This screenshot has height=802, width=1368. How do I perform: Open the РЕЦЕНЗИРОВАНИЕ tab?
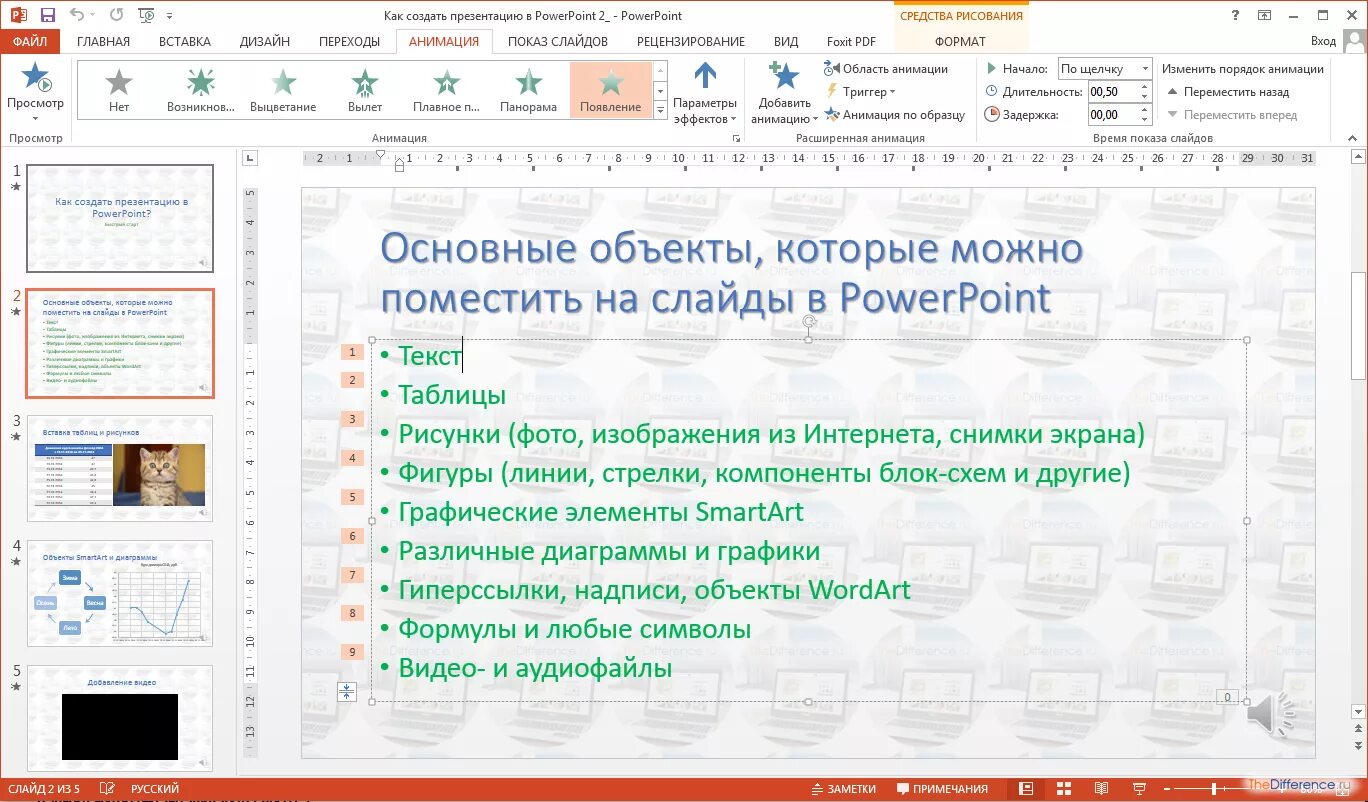click(x=691, y=41)
